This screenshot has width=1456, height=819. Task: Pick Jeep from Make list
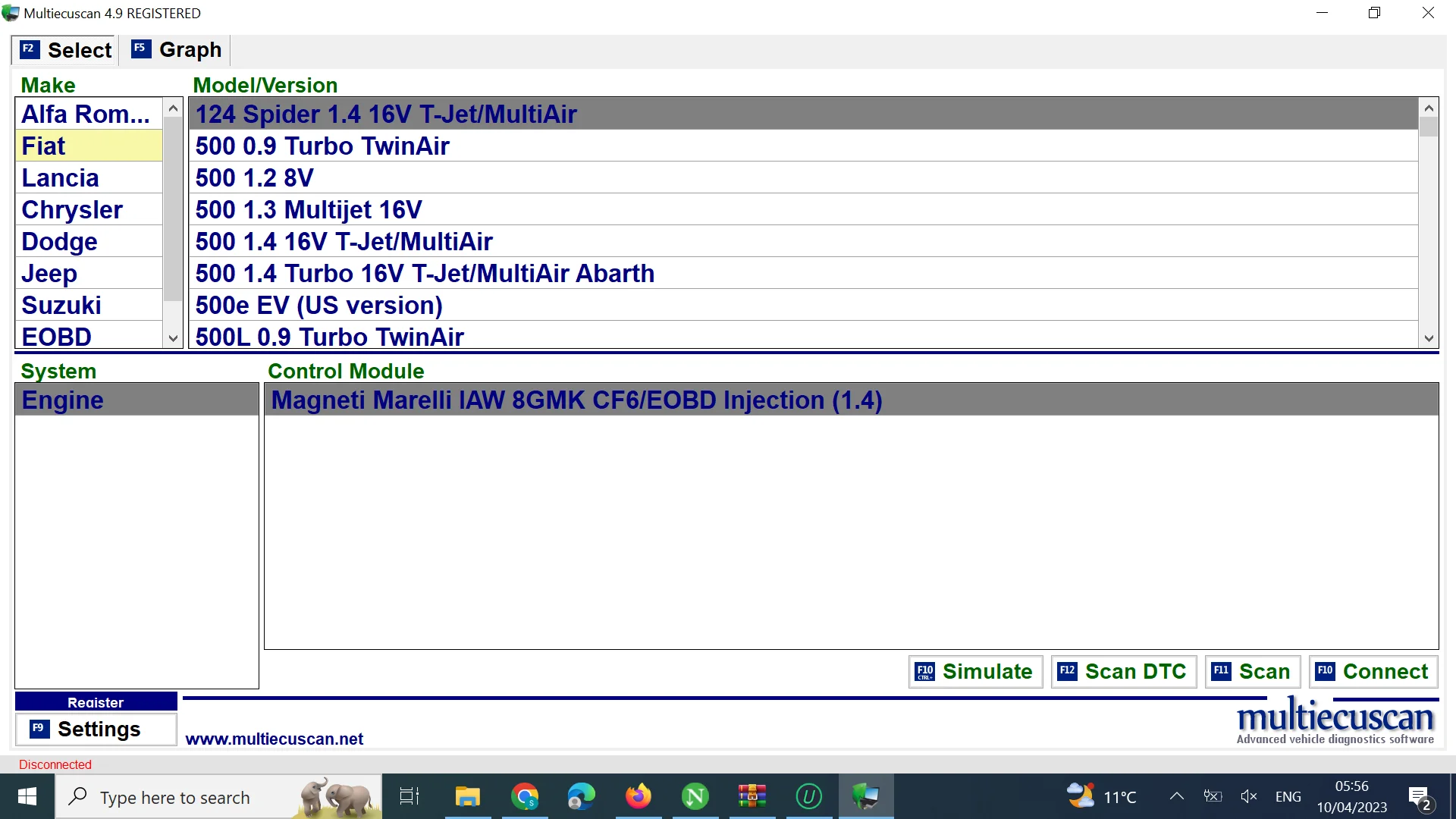point(89,273)
